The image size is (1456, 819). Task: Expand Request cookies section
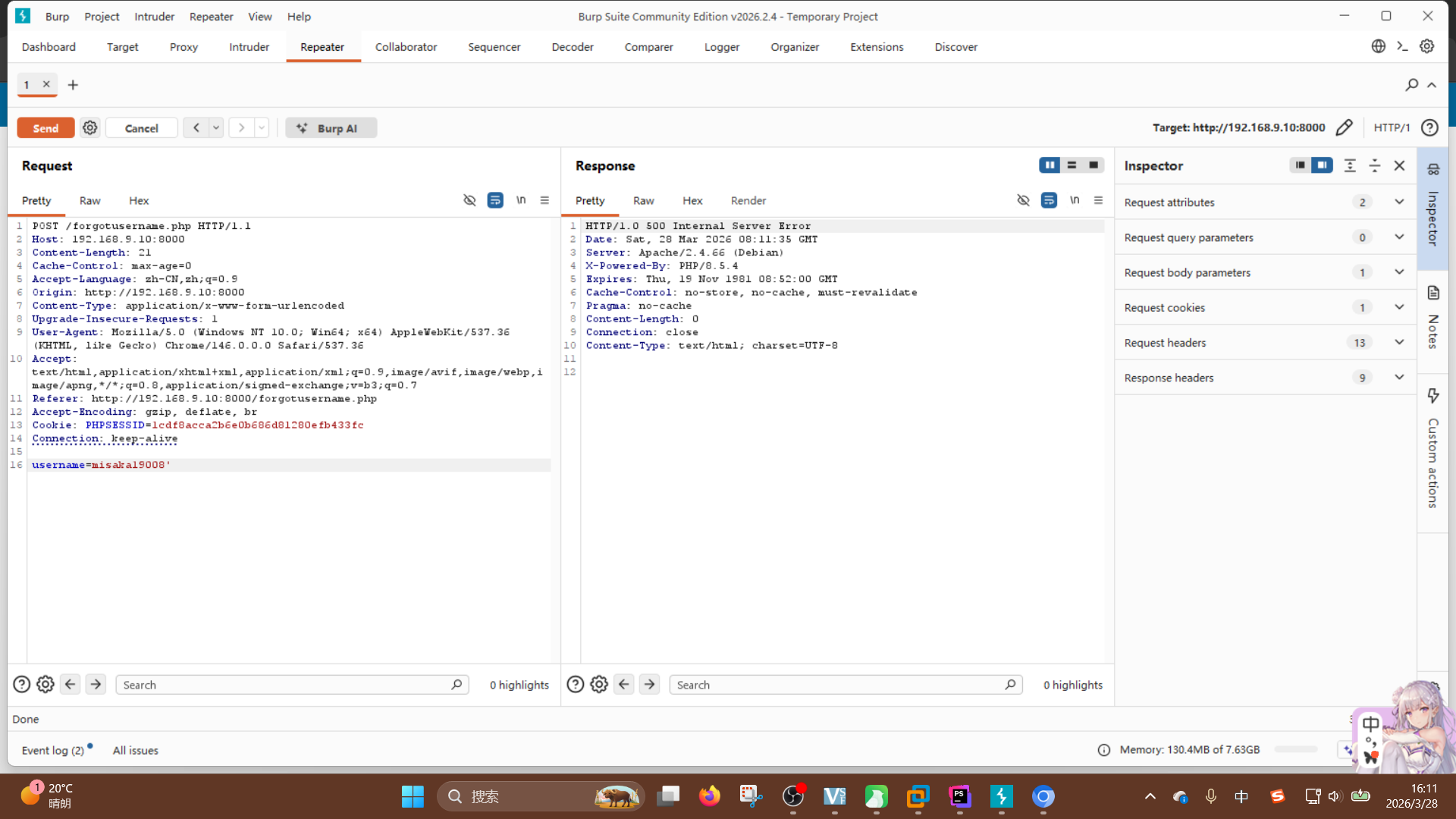click(x=1399, y=308)
